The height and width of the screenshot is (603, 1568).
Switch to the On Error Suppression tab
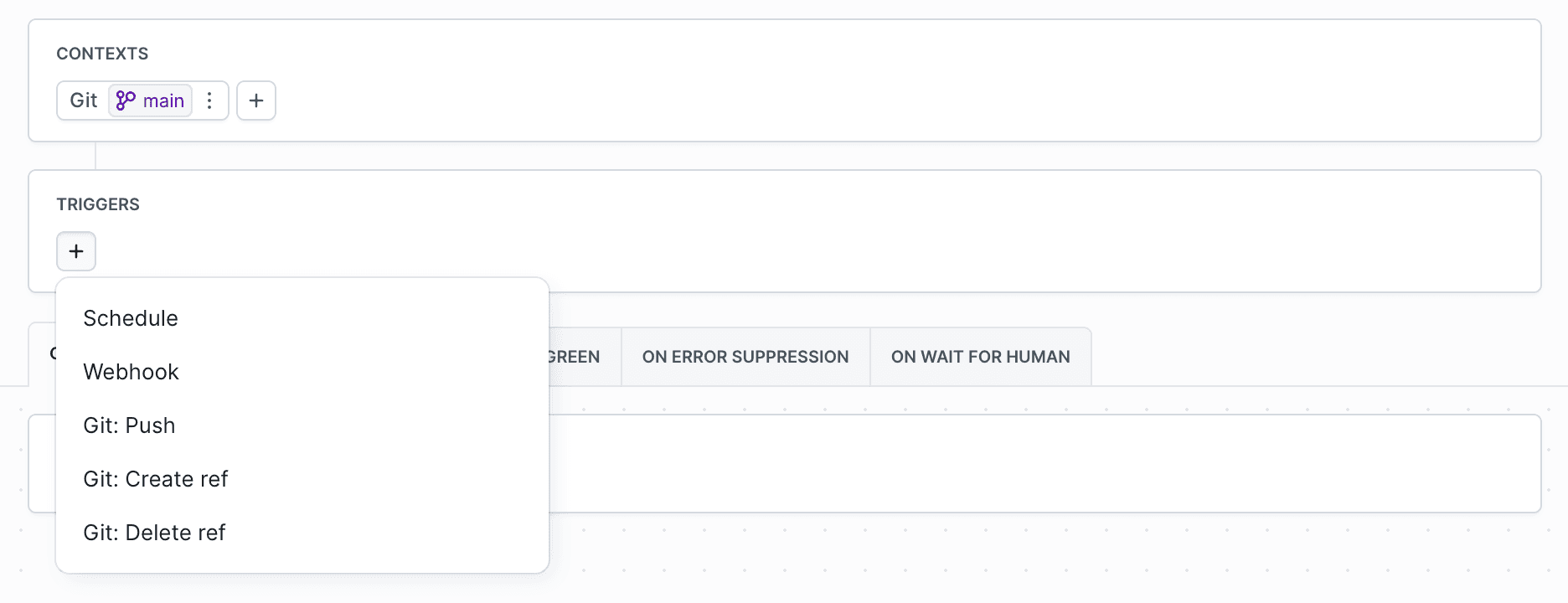pos(745,357)
